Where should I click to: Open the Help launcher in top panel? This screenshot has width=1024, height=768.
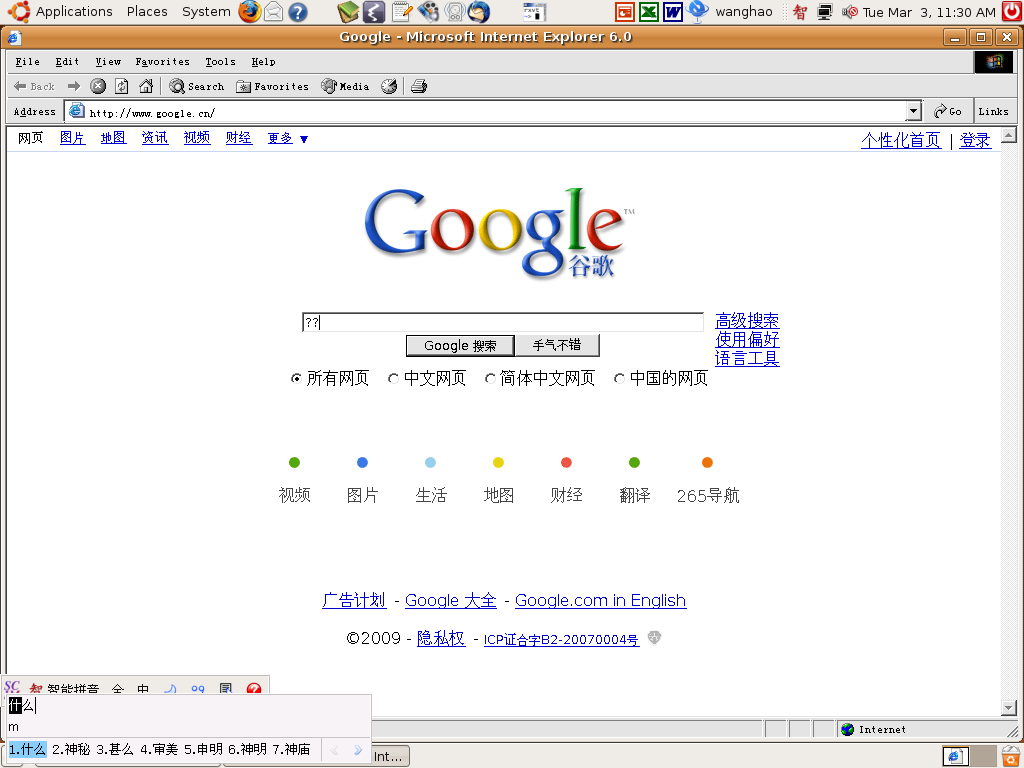[298, 12]
